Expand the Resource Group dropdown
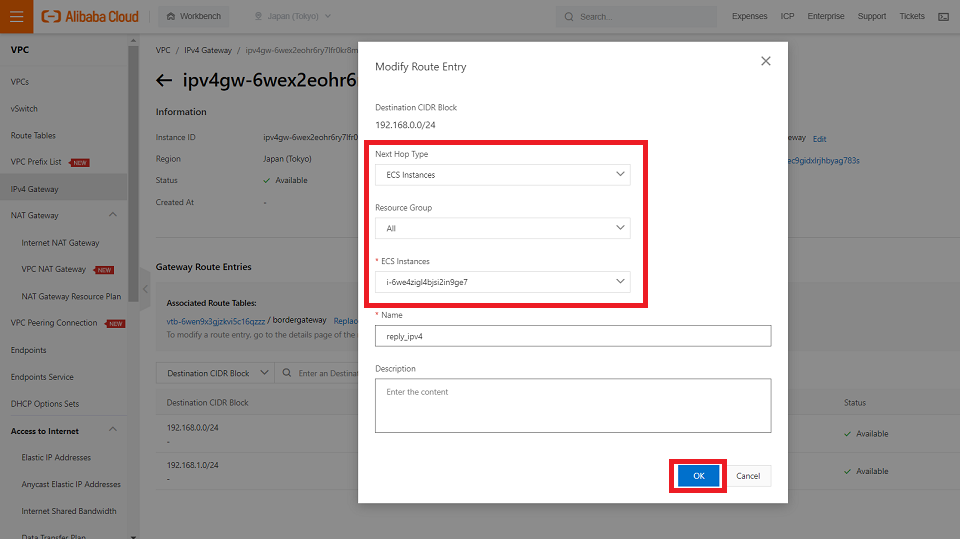Screen dimensions: 960x539 502,228
